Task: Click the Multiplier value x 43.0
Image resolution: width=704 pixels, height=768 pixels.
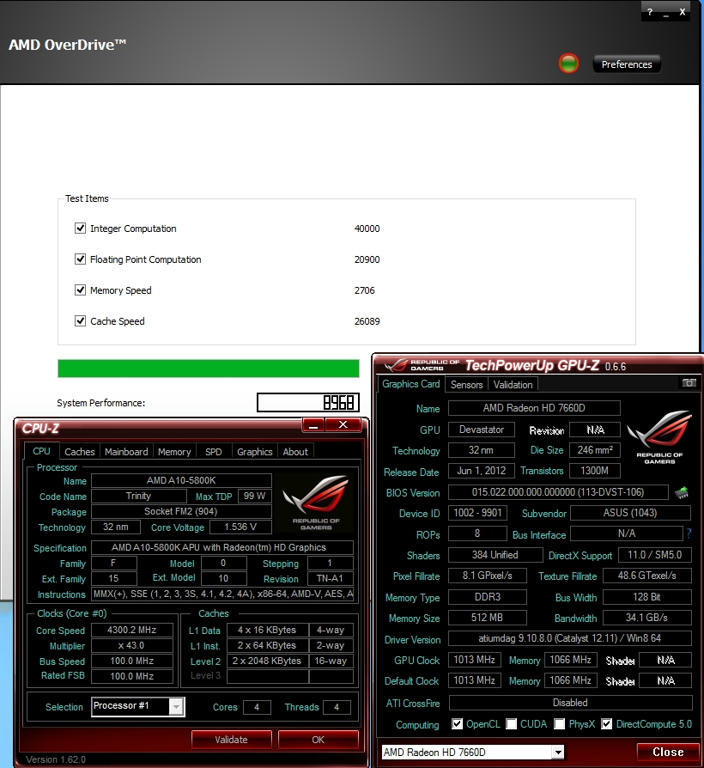Action: tap(132, 646)
